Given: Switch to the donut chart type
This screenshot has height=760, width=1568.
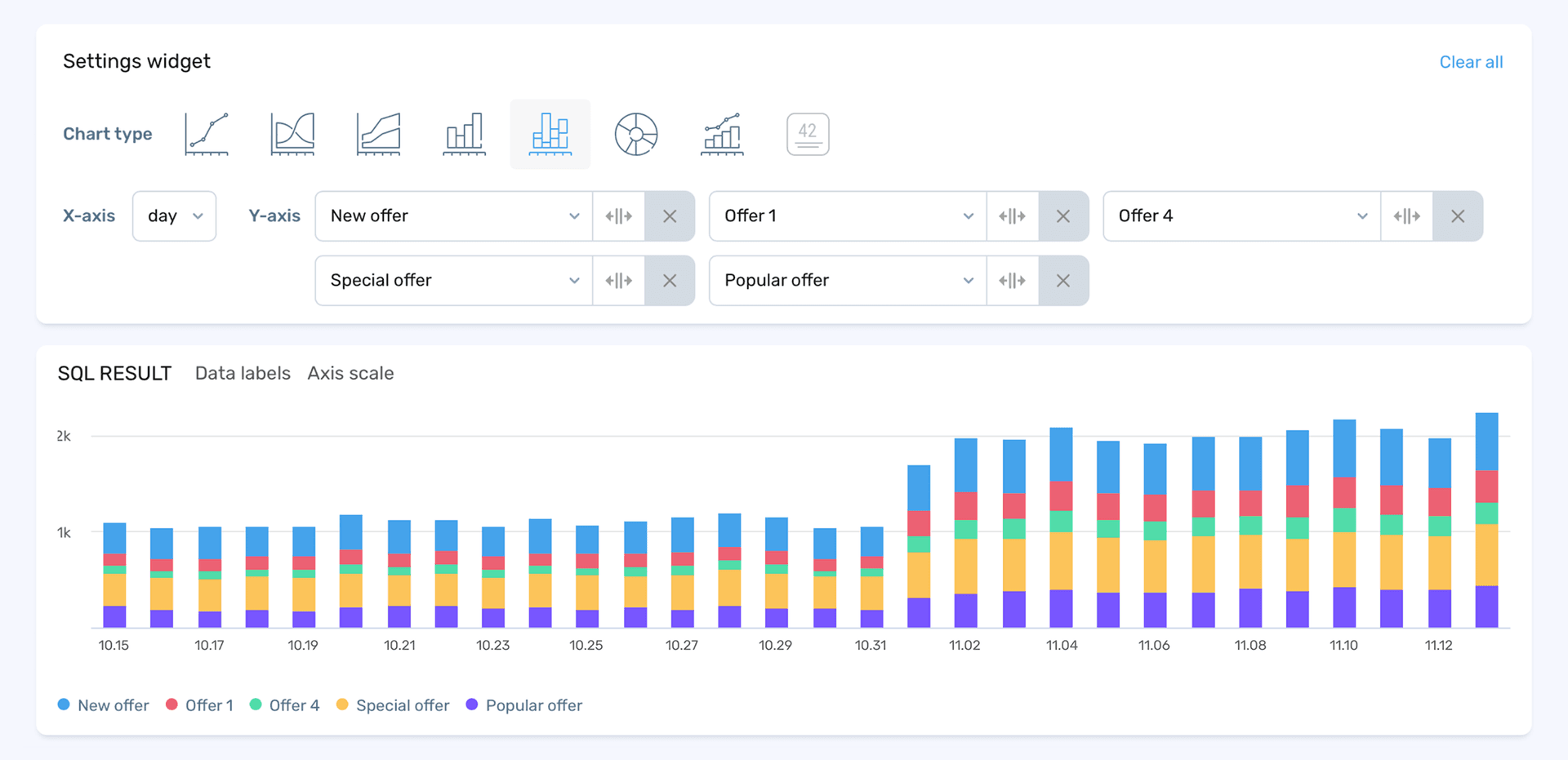Looking at the screenshot, I should [x=636, y=133].
